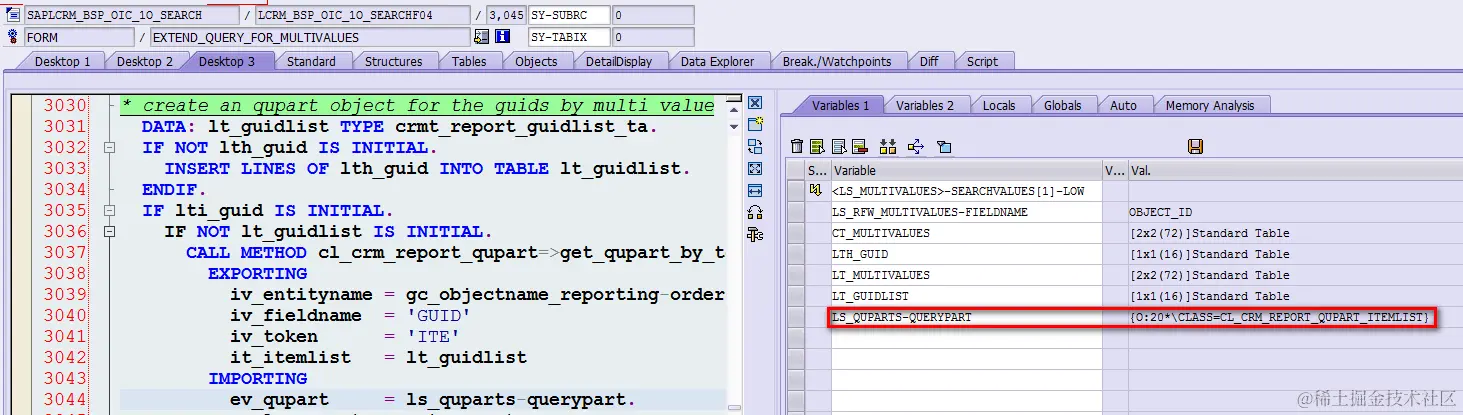
Task: Click the full screen tool icon
Action: coord(755,168)
